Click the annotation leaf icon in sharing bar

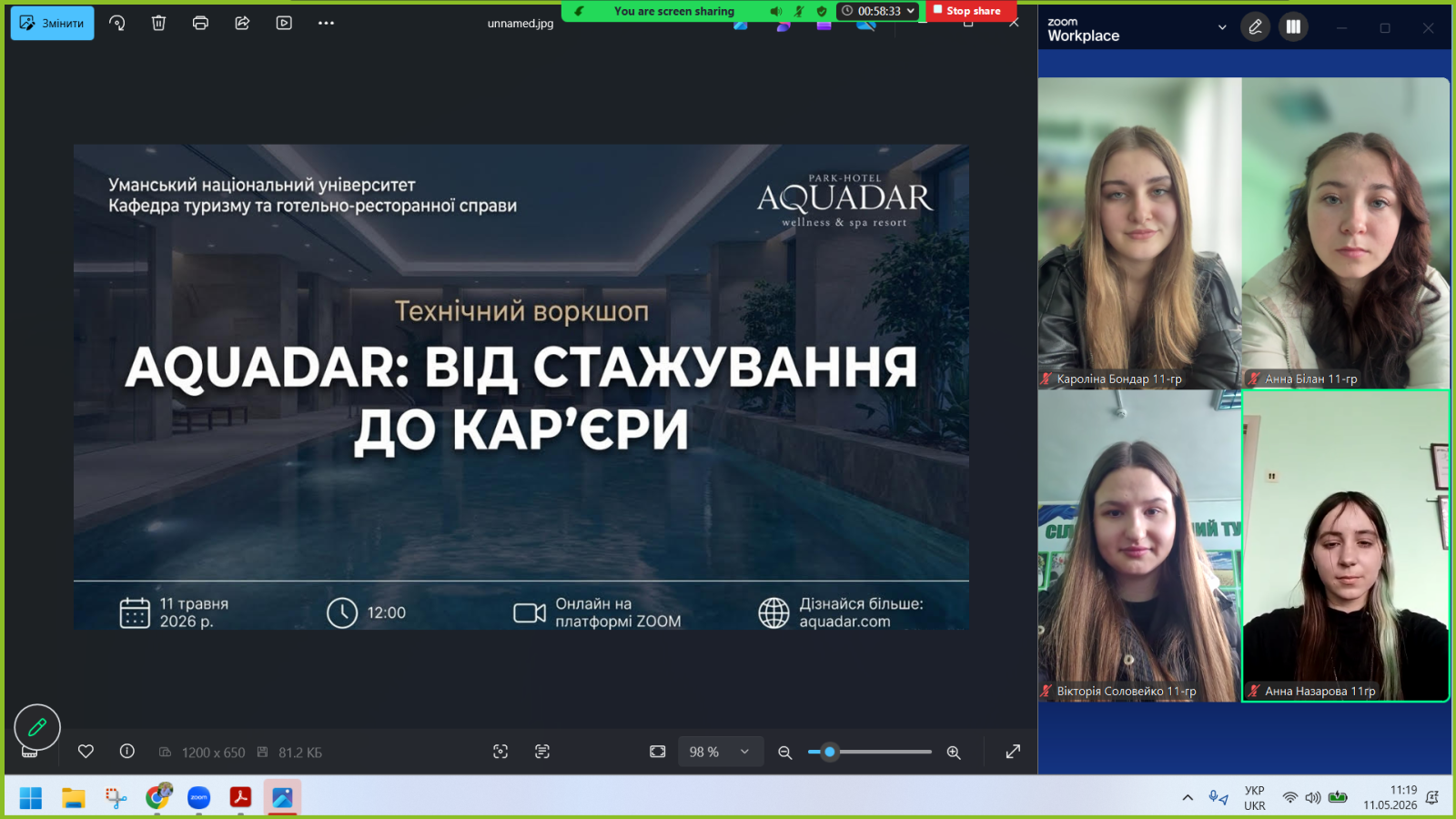tap(579, 11)
